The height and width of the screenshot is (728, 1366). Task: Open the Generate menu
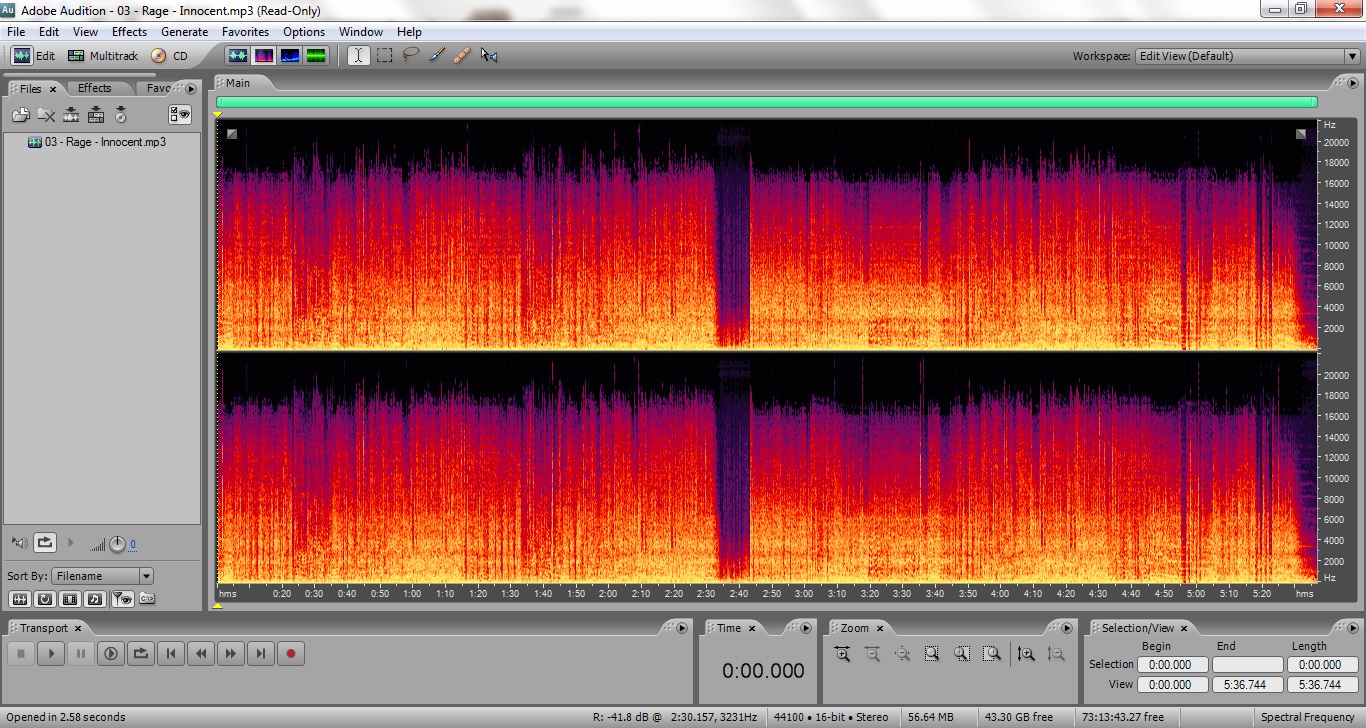(x=184, y=32)
